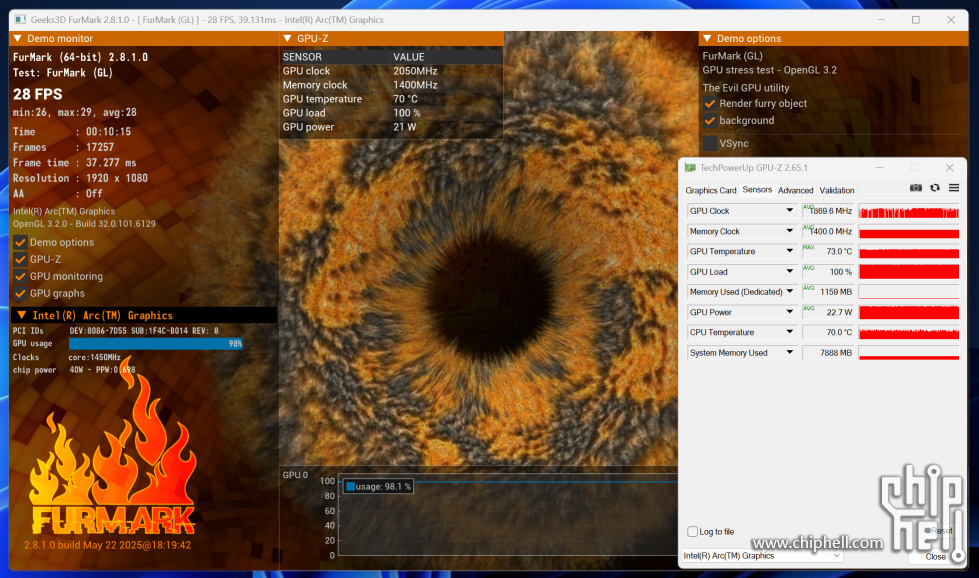Click the GPU Temperature value 73.0 °C
Viewport: 979px width, 578px height.
pyautogui.click(x=829, y=252)
